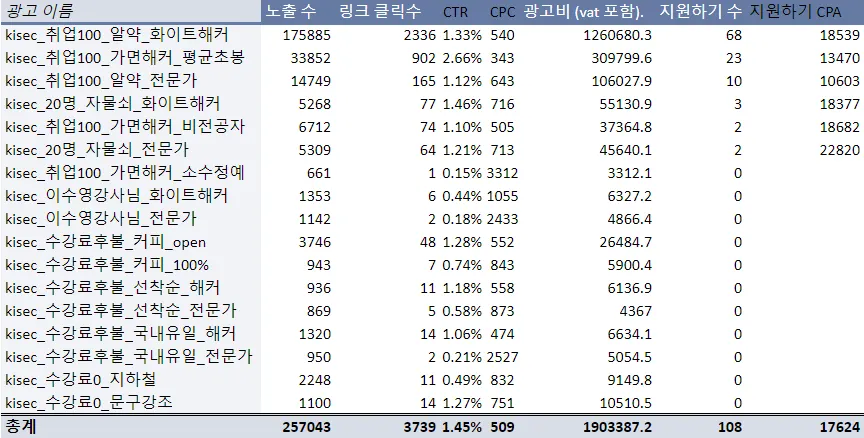864x438 pixels.
Task: Click the 총계 total row label
Action: [20, 426]
